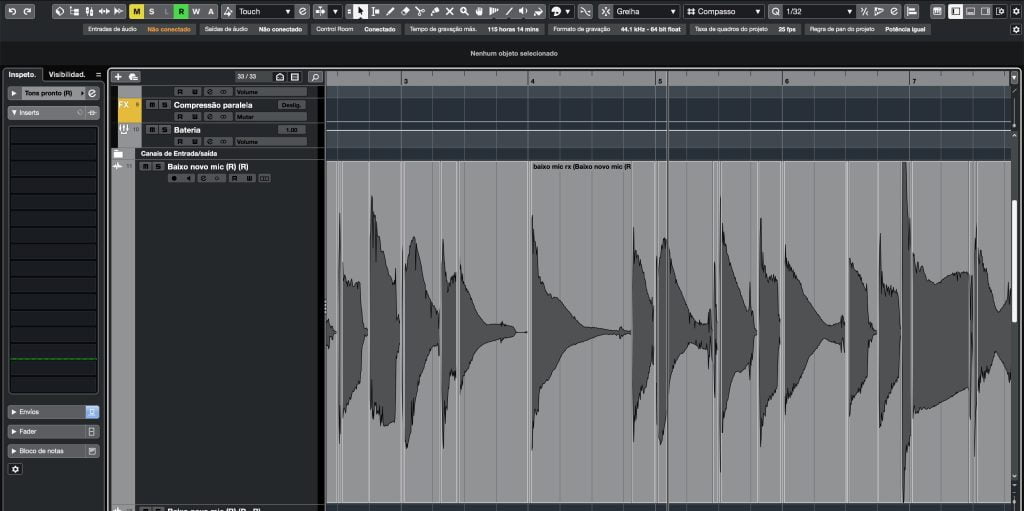The image size is (1024, 511).
Task: Open the Touch automation mode dropdown
Action: [x=264, y=12]
